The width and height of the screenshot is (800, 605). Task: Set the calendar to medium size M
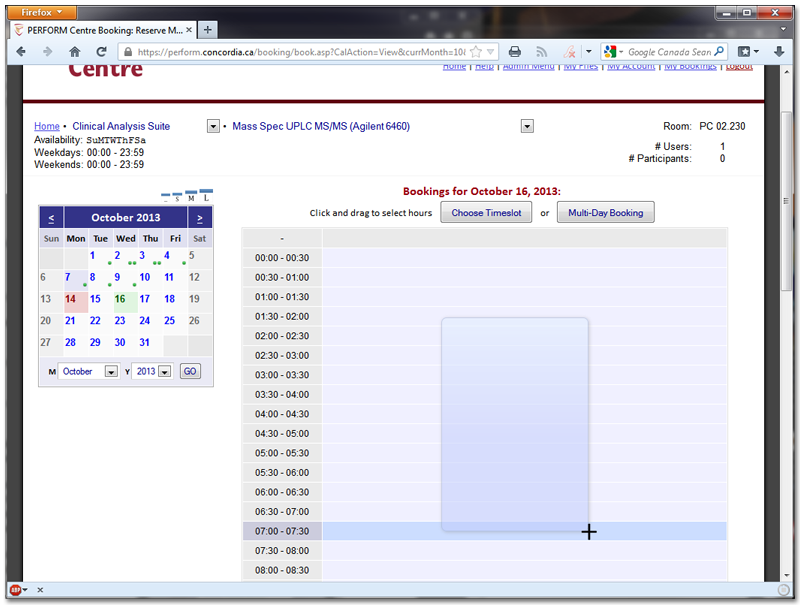click(x=191, y=196)
